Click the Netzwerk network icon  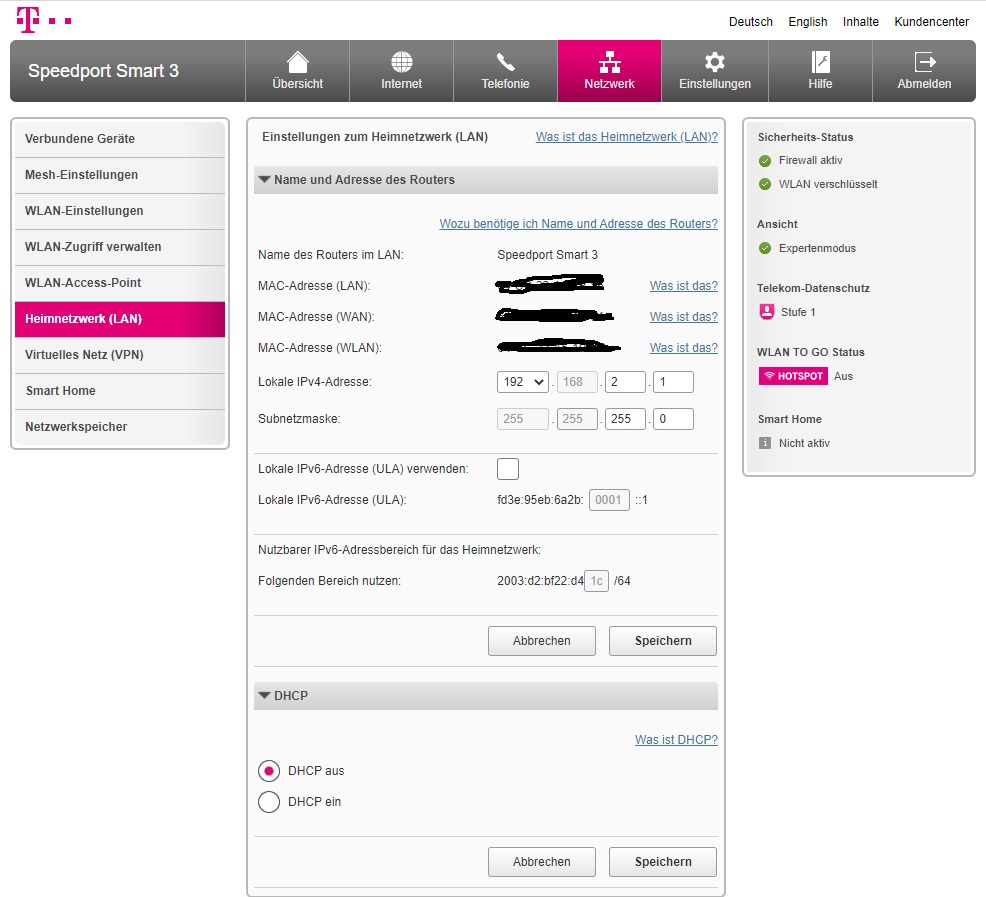pos(609,62)
